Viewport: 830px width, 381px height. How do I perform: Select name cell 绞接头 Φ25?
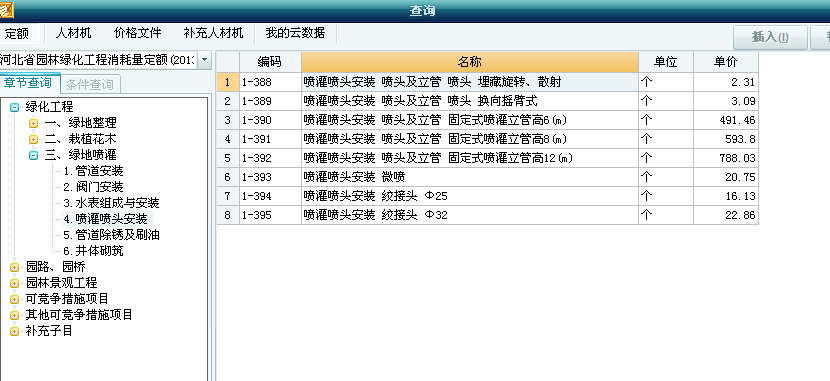click(470, 196)
